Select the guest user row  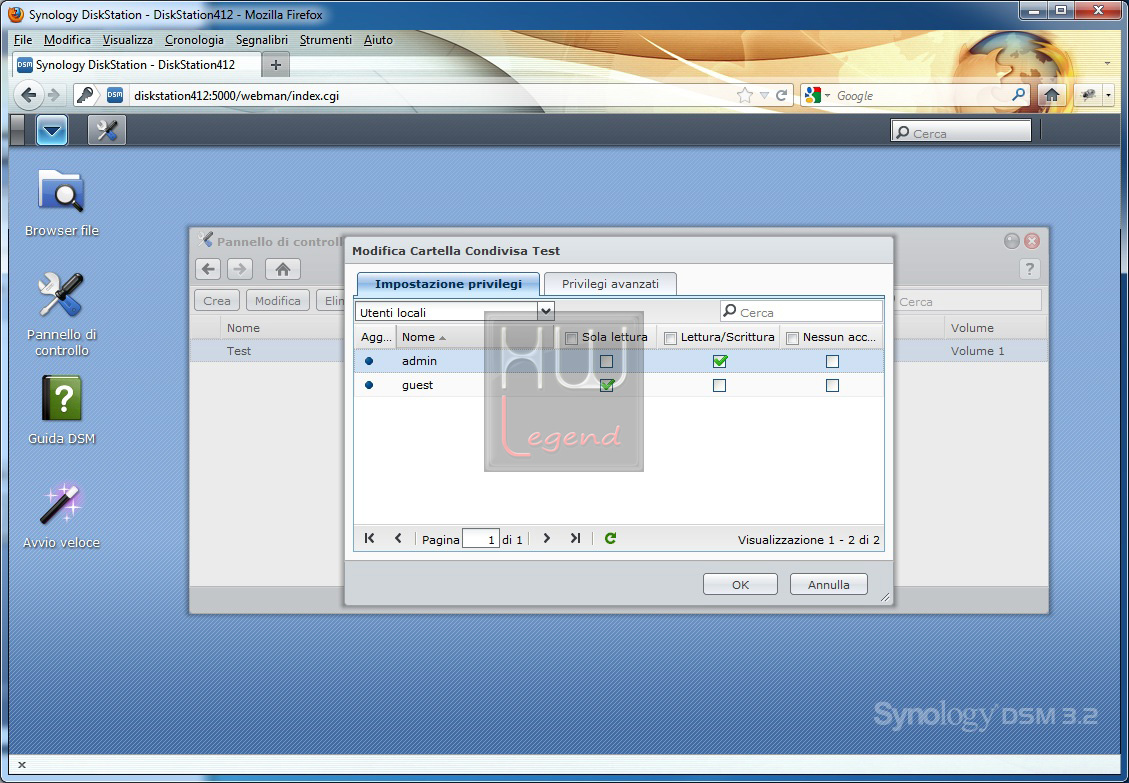point(619,385)
